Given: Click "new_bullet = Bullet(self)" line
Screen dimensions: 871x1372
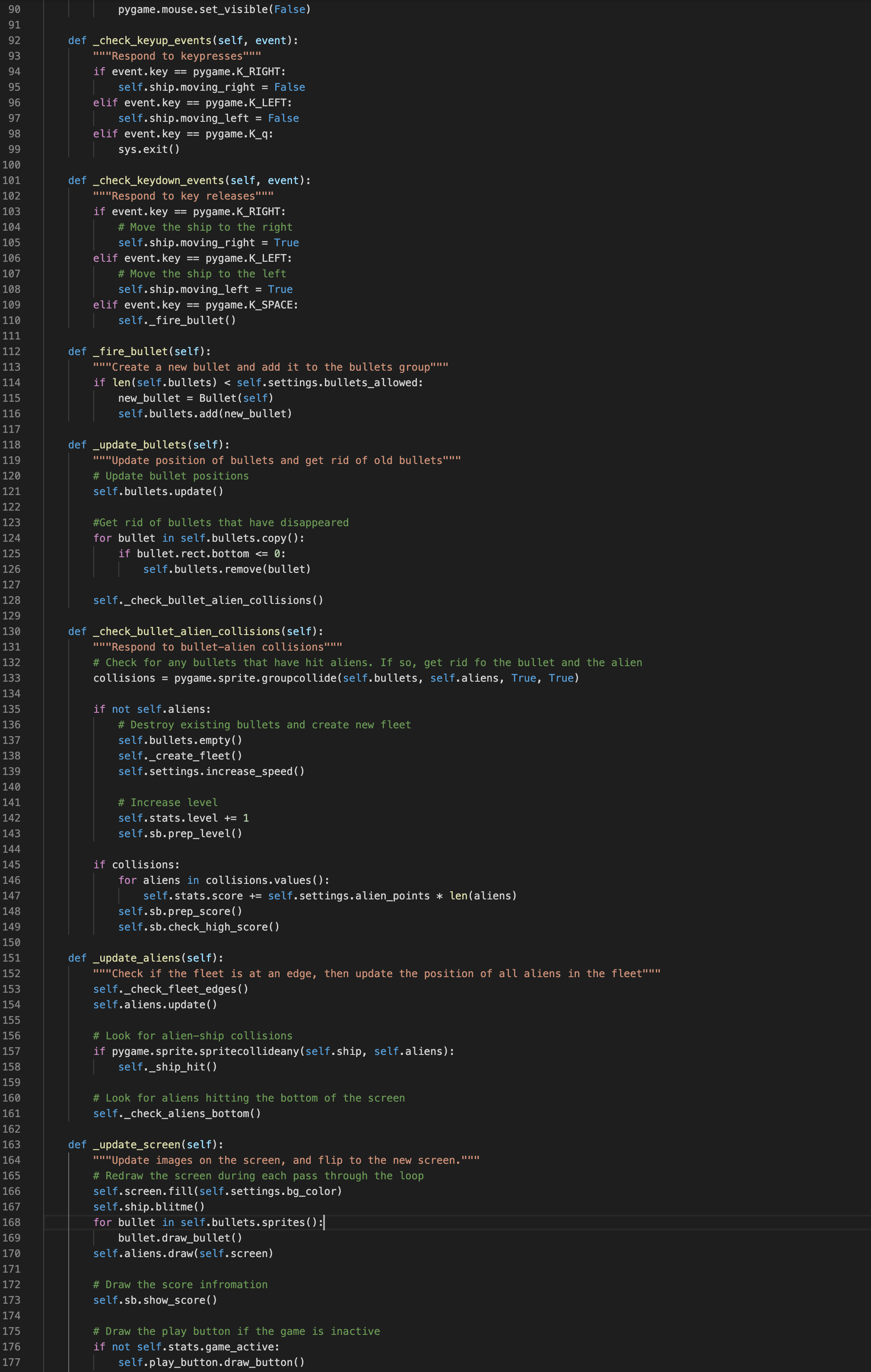Looking at the screenshot, I should point(196,398).
